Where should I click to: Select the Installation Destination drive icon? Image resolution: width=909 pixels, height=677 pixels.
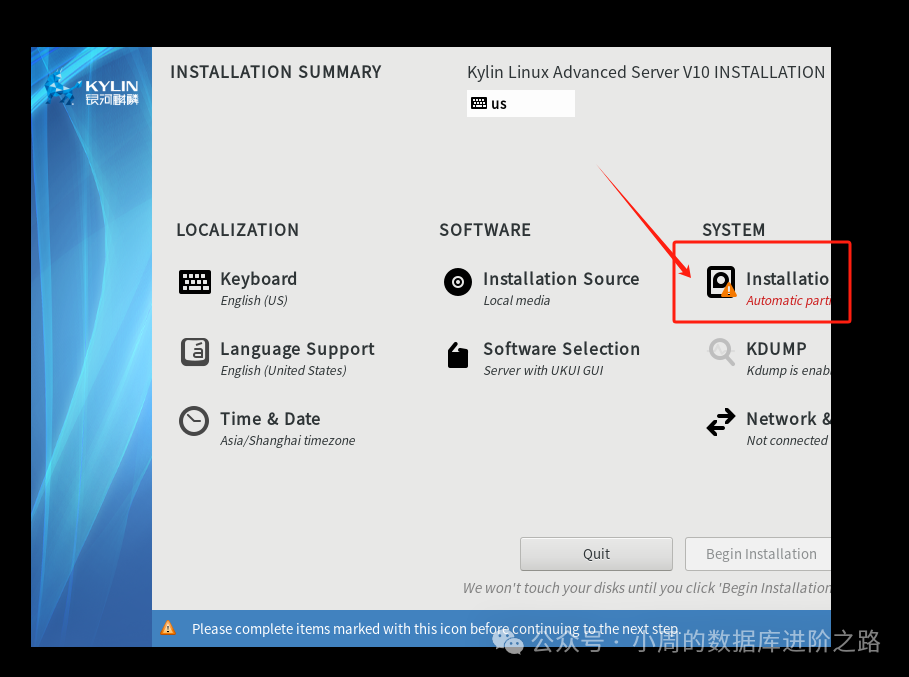(x=721, y=282)
